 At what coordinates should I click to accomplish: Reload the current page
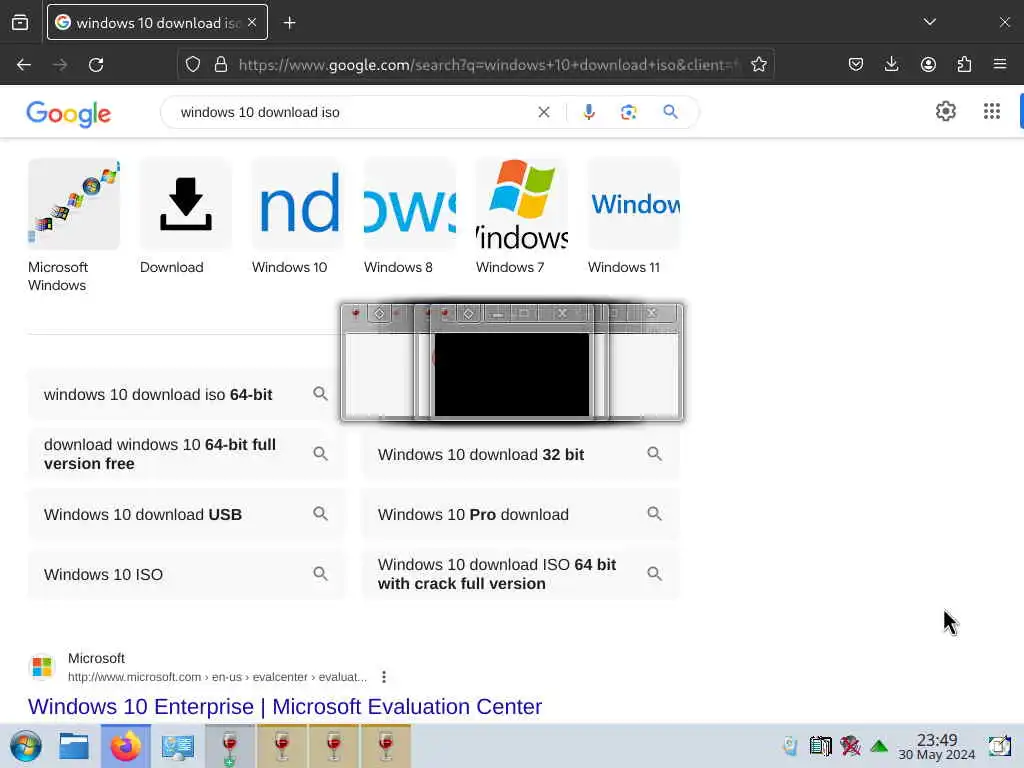pos(96,65)
